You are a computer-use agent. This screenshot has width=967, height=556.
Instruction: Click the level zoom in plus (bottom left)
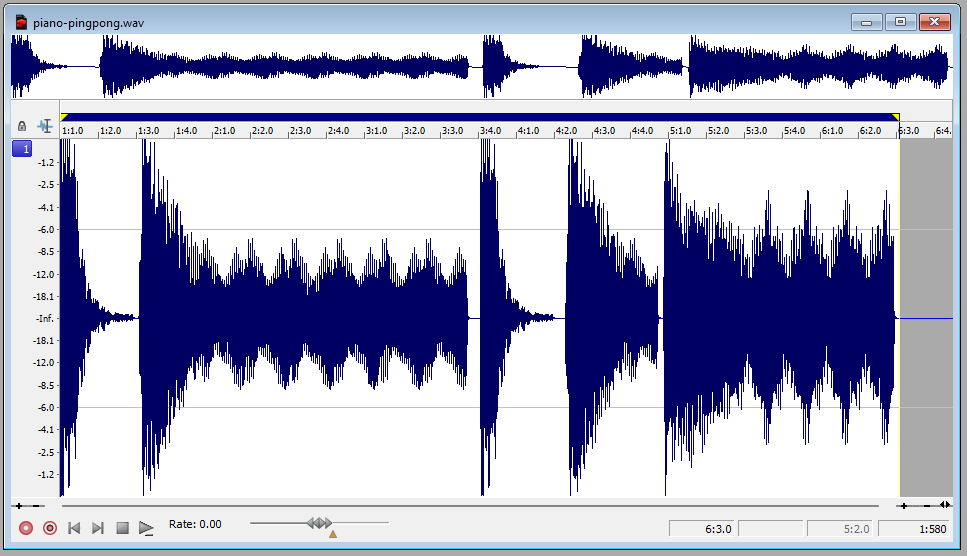(19, 506)
